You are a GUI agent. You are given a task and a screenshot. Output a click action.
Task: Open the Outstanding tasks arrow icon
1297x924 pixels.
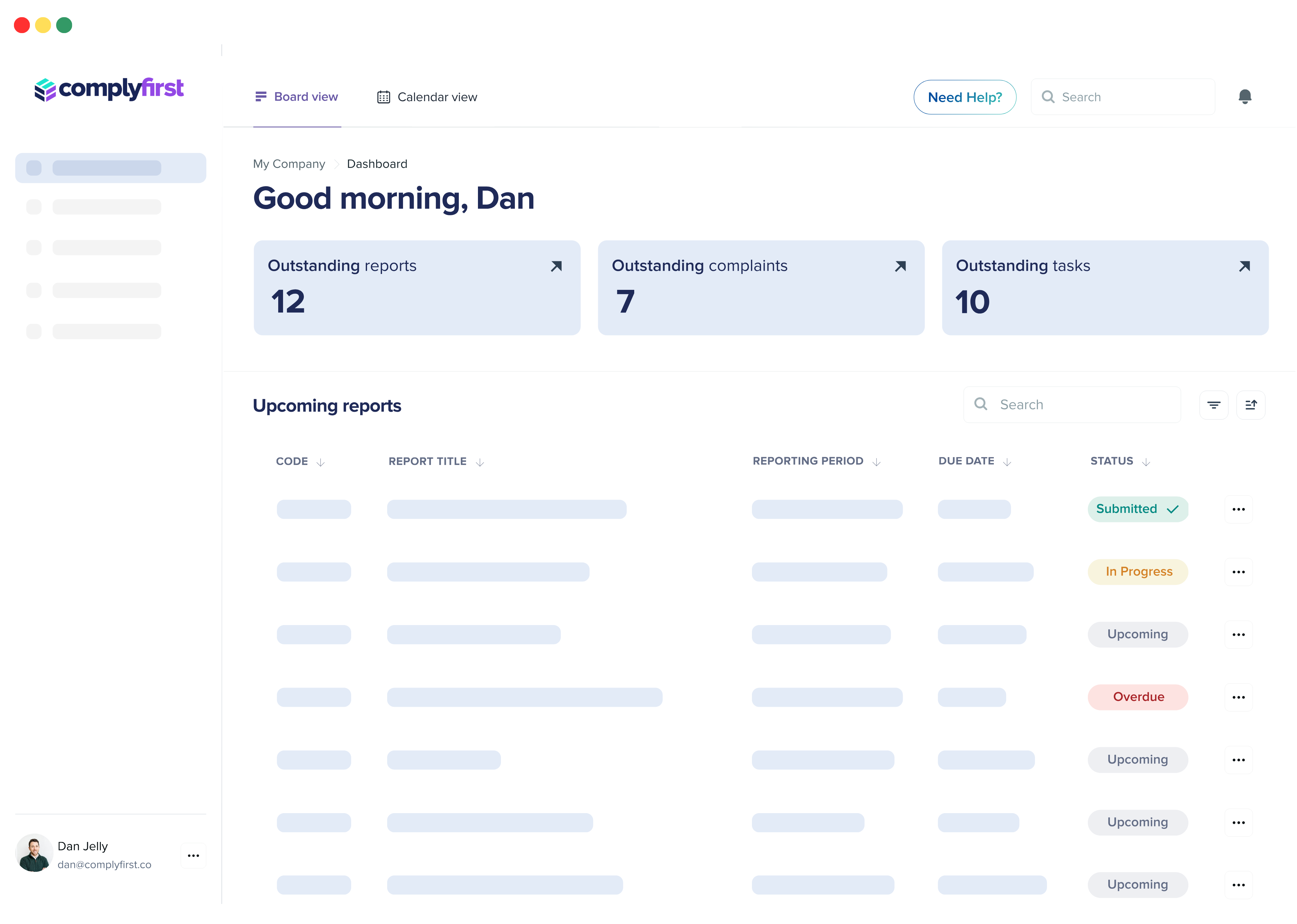point(1245,266)
